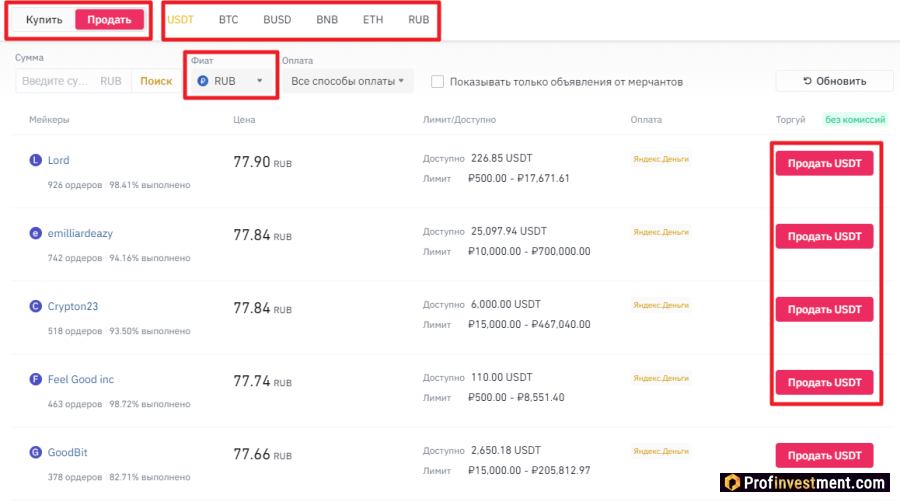This screenshot has height=502, width=900.
Task: Click Яндекс.Деньги tag in Lord's row
Action: [661, 159]
